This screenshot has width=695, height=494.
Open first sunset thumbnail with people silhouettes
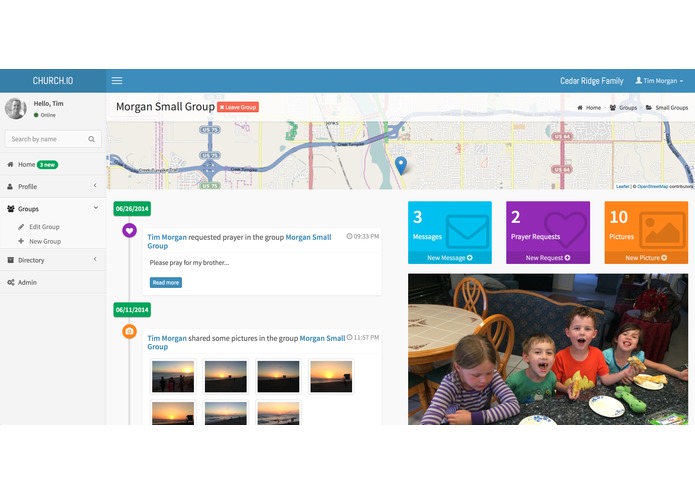click(x=173, y=377)
